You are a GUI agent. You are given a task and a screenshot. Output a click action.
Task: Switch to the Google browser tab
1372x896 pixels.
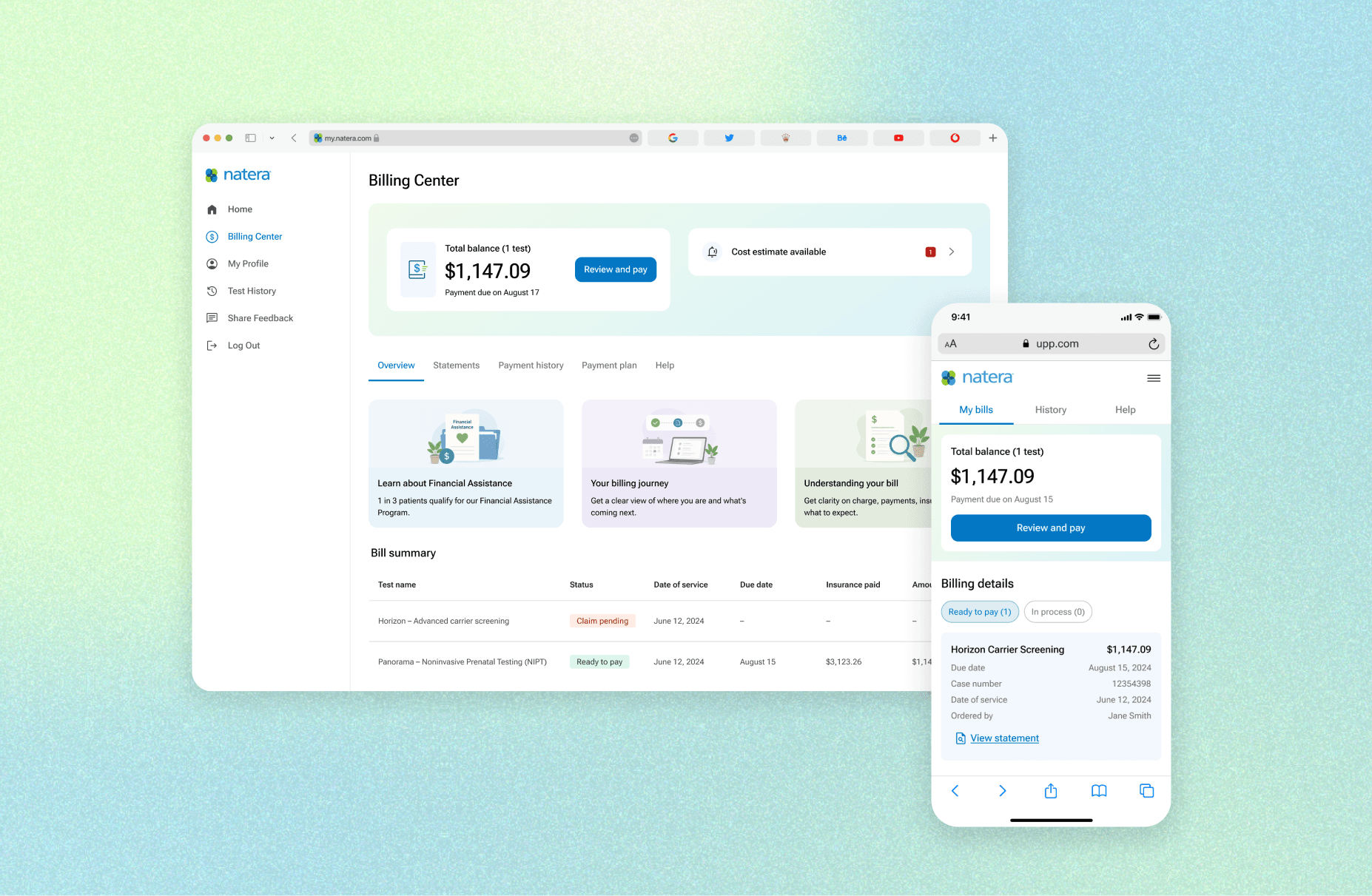[673, 138]
